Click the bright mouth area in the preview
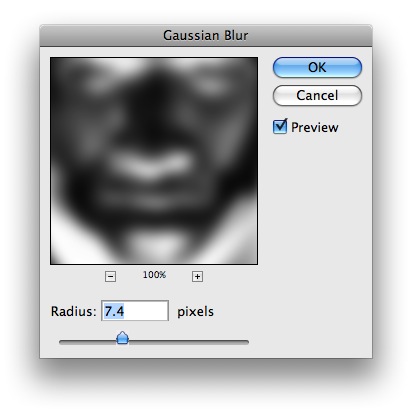The height and width of the screenshot is (413, 412). point(150,165)
